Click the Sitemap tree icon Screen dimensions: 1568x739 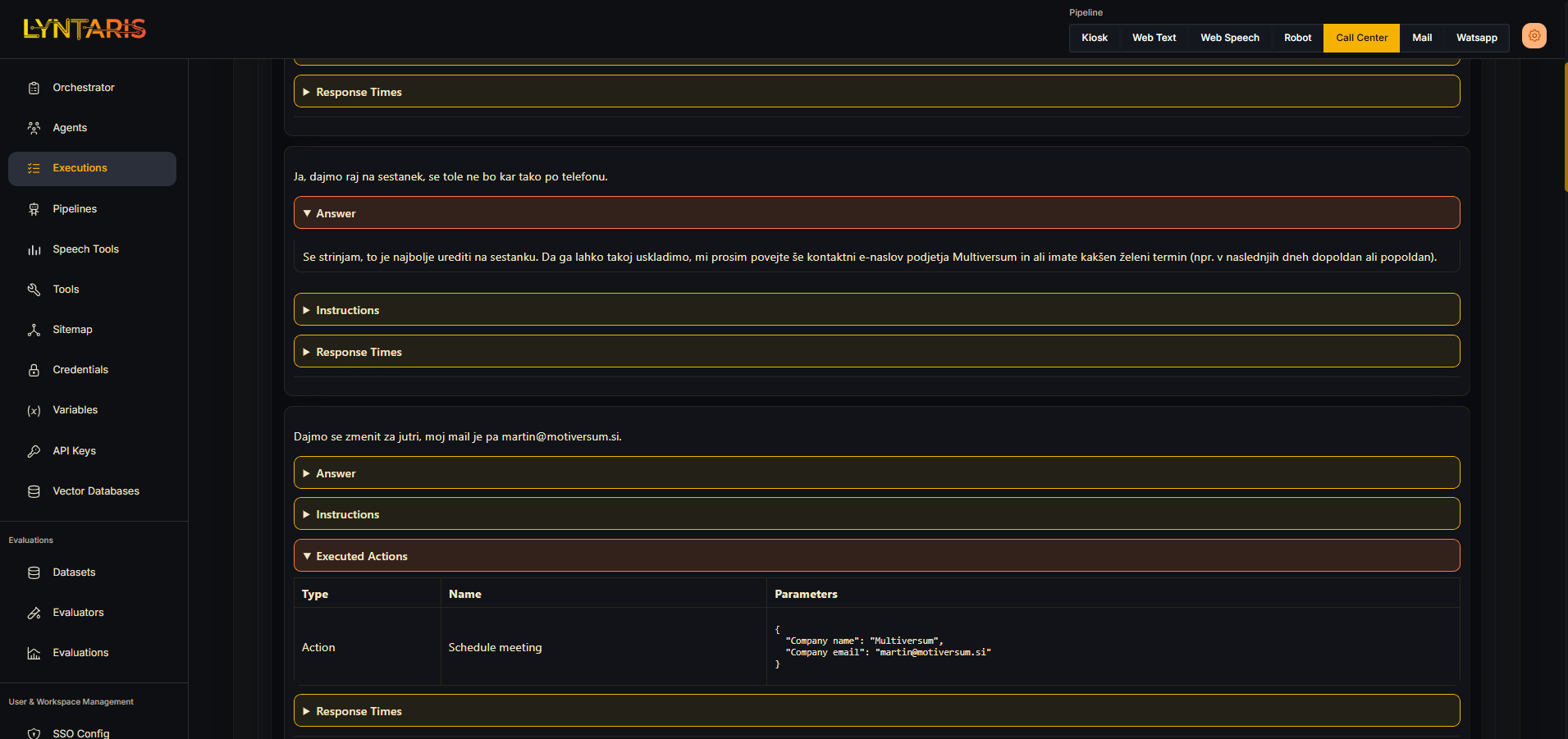click(x=34, y=330)
